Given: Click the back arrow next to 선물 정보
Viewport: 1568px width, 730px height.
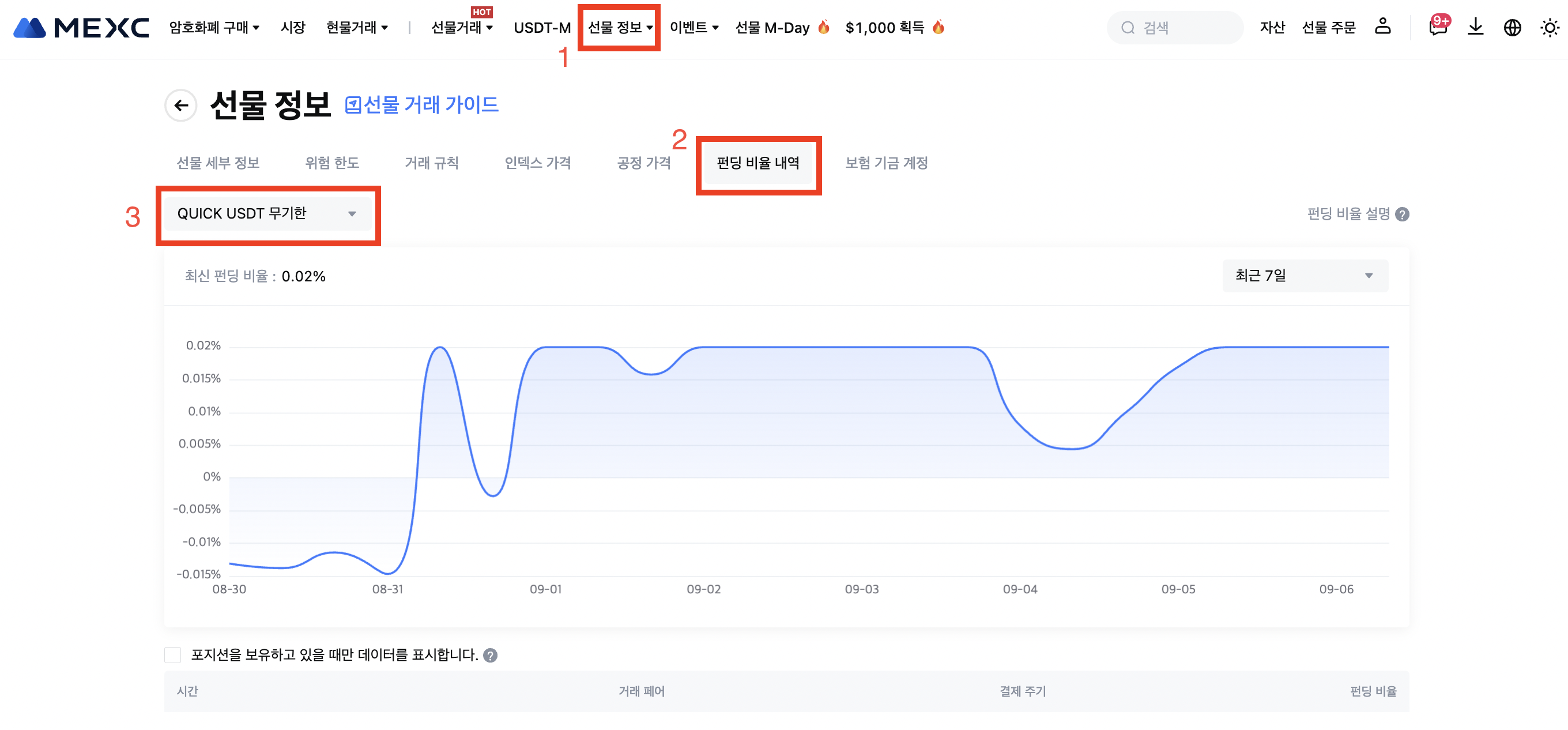Looking at the screenshot, I should click(x=181, y=106).
